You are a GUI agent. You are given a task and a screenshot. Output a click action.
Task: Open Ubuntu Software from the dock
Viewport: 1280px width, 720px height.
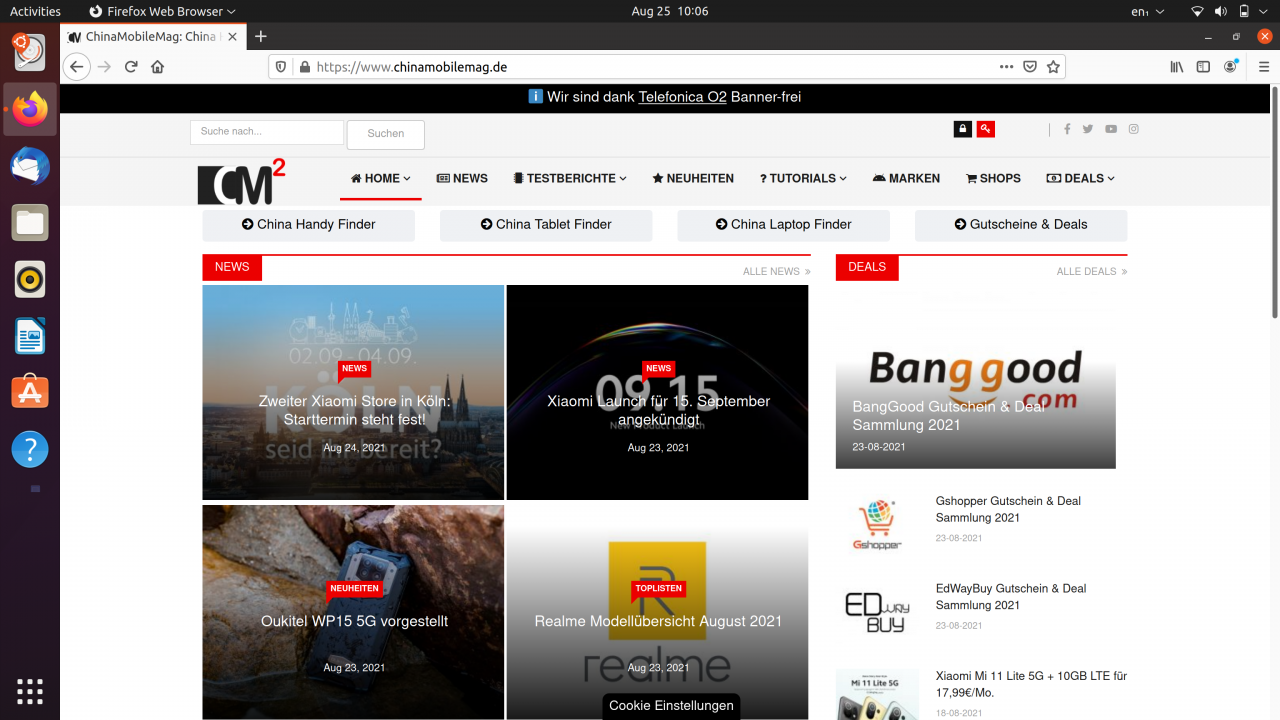tap(30, 393)
